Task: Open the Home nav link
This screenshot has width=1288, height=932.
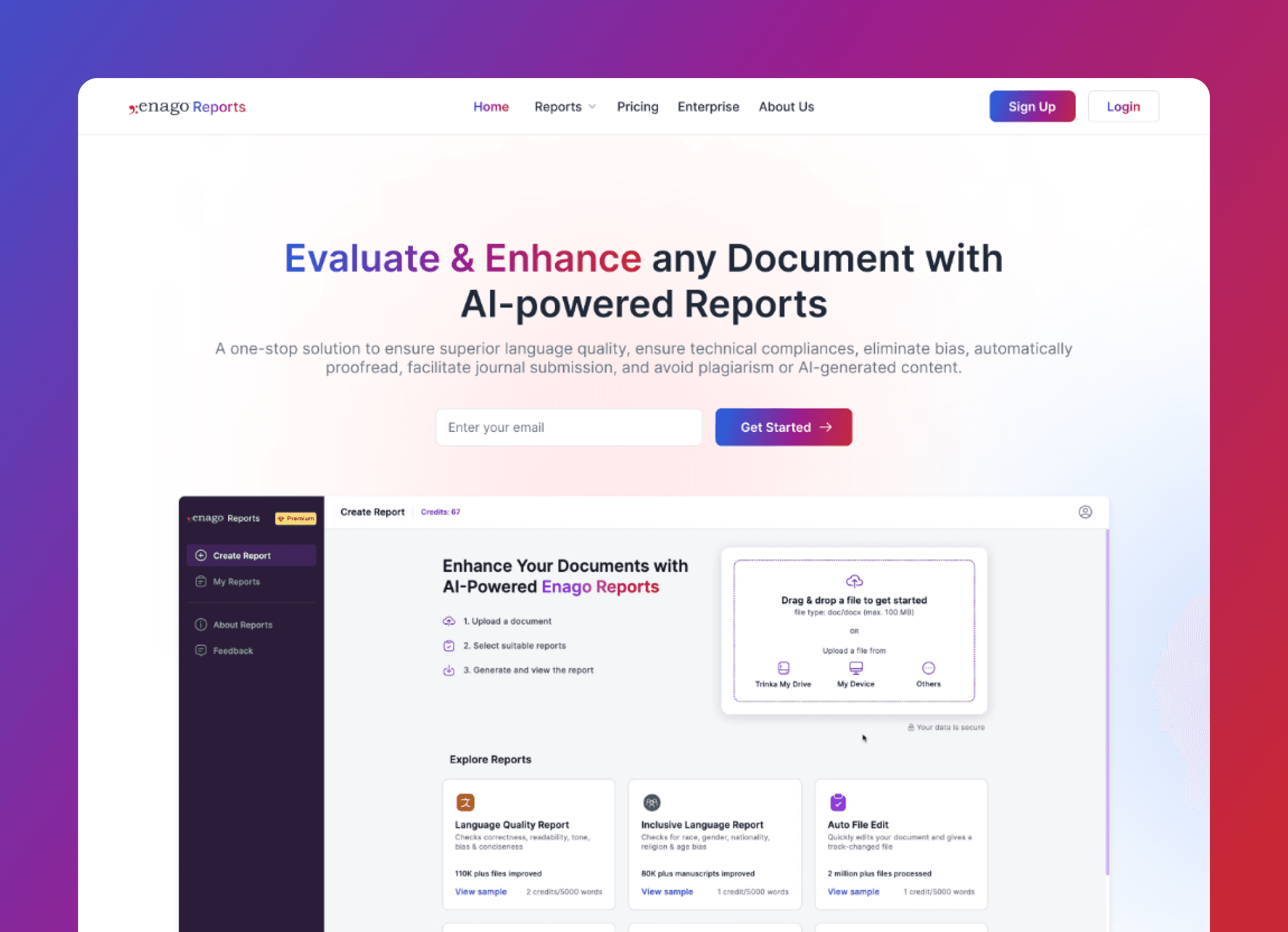Action: point(491,107)
